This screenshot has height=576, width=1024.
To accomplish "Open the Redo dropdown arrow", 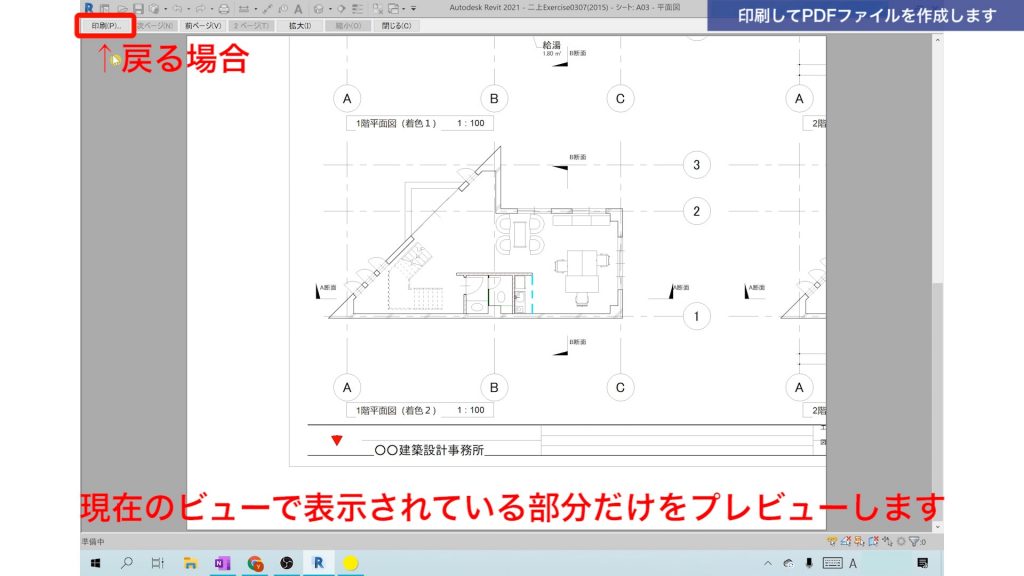I will coord(212,6).
